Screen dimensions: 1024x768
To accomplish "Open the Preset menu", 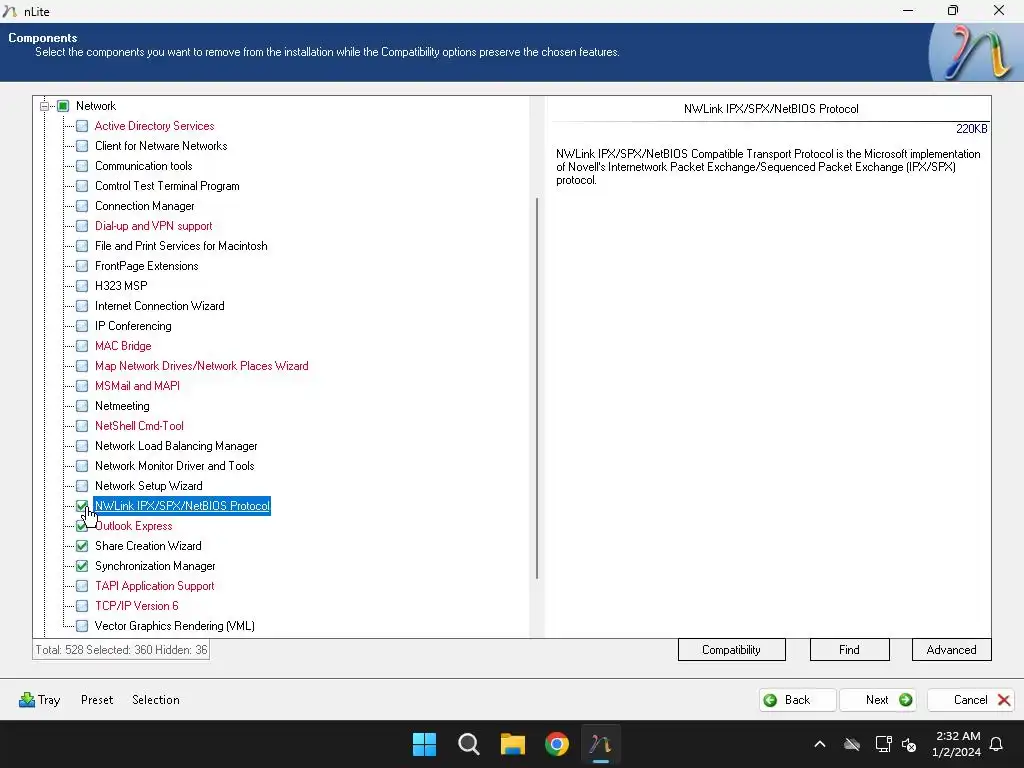I will point(97,699).
